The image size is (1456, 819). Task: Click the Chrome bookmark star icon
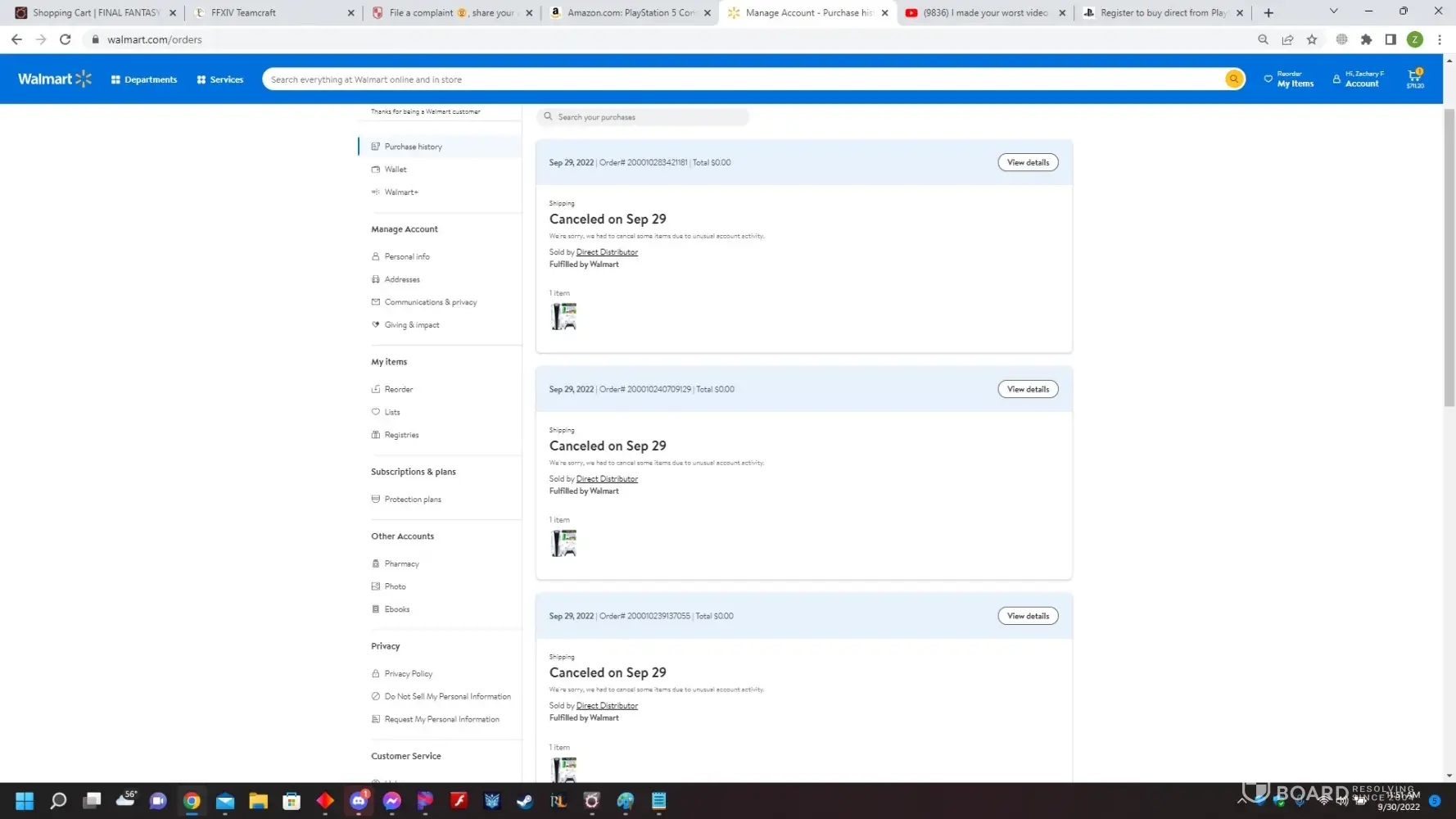coord(1312,39)
